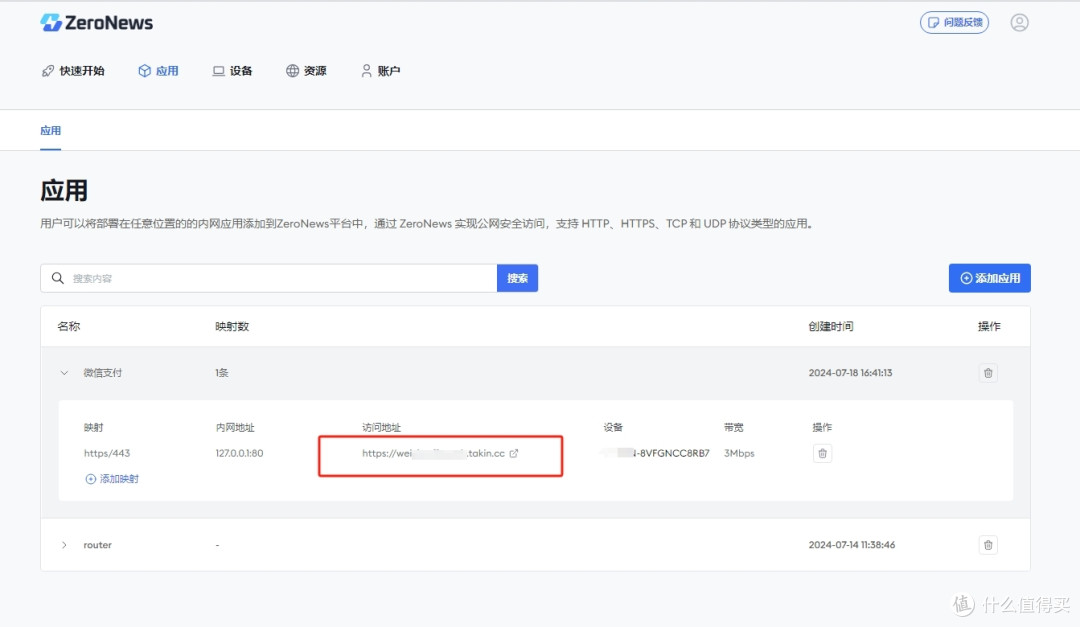Open the 快速开始 menu item
This screenshot has height=627, width=1080.
click(73, 71)
